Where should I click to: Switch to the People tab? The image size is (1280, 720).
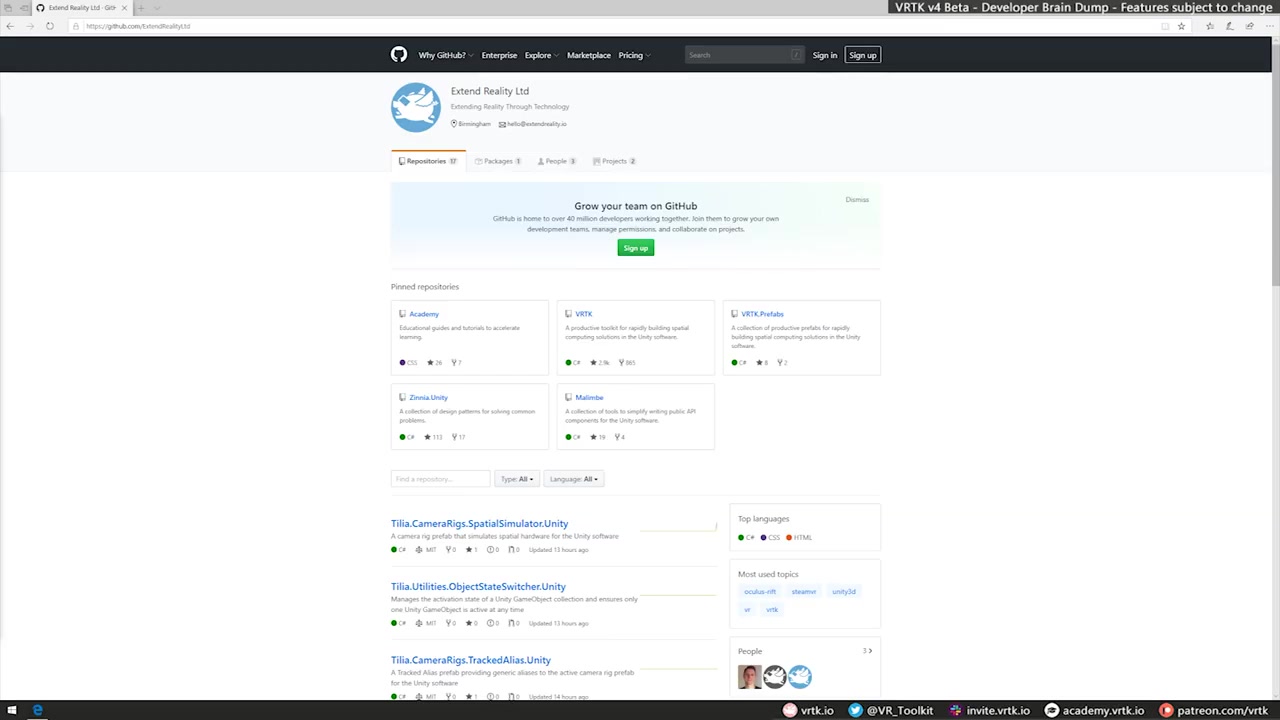[555, 161]
